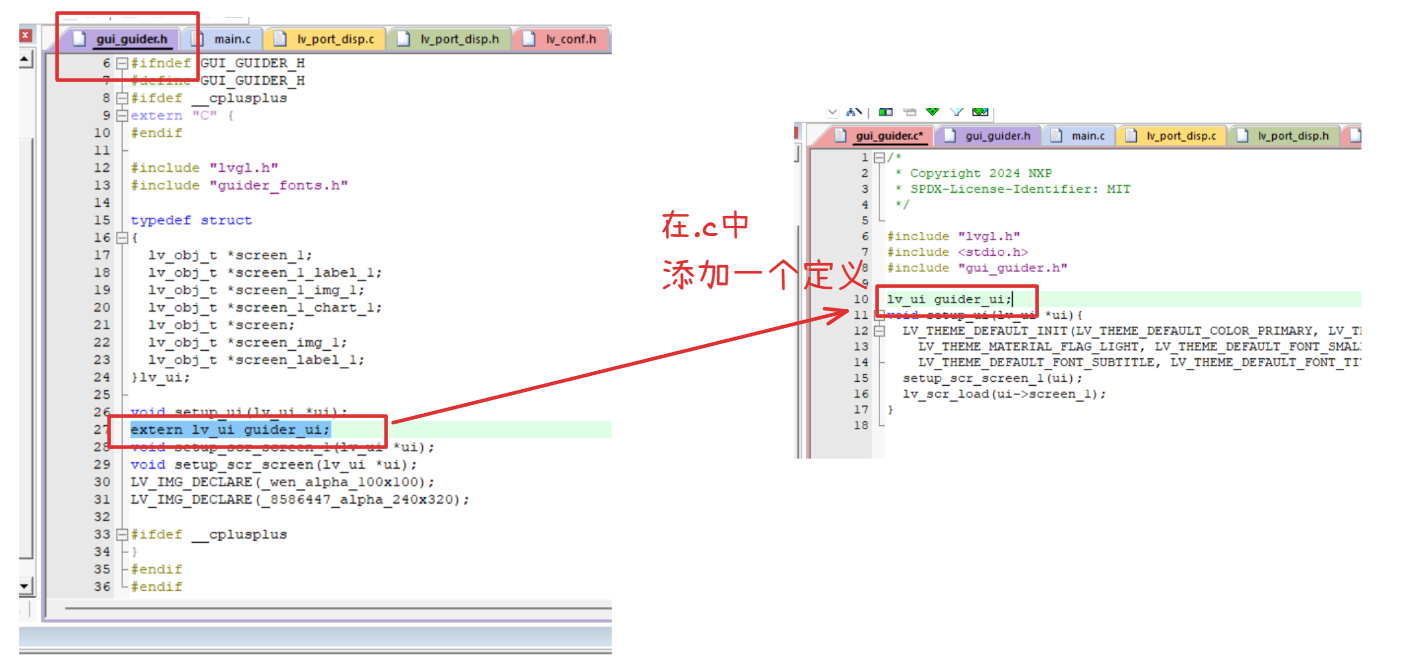Click 'LV_THEME_DEFAULT_FONT_SUBTITLE' line 14
This screenshot has height=659, width=1420.
(1037, 362)
